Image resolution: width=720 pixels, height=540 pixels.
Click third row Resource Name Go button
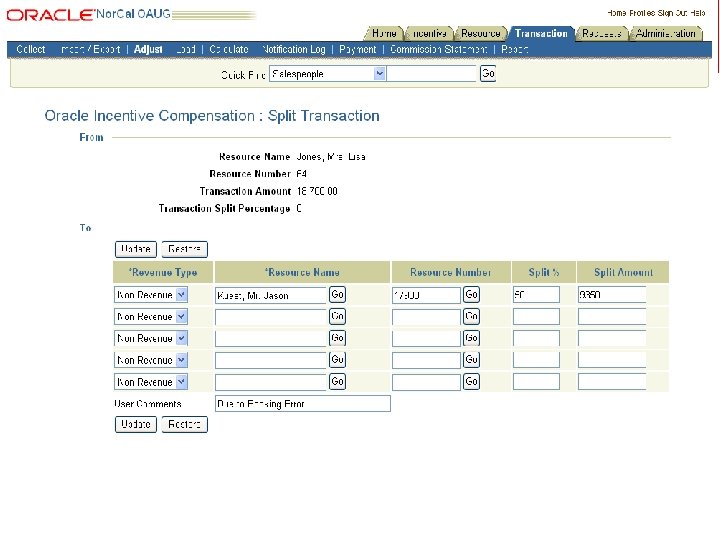point(337,338)
